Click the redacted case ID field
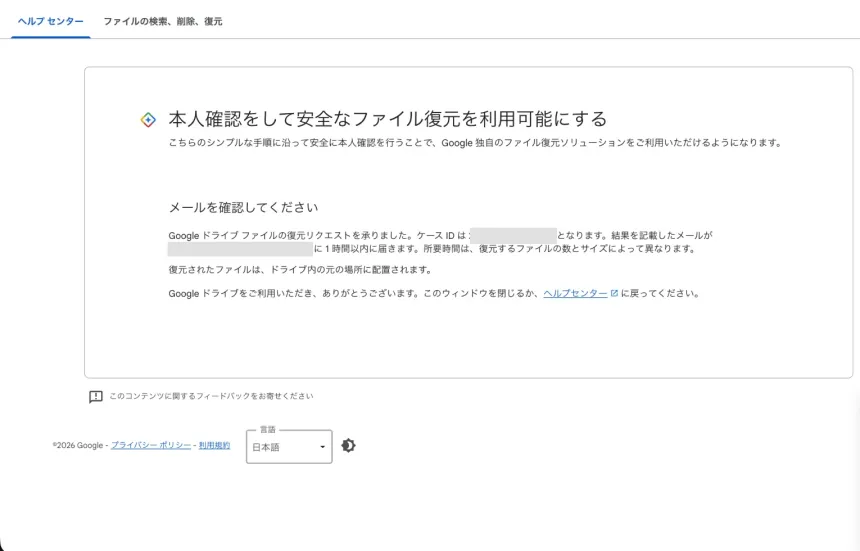This screenshot has width=860, height=551. coord(513,236)
